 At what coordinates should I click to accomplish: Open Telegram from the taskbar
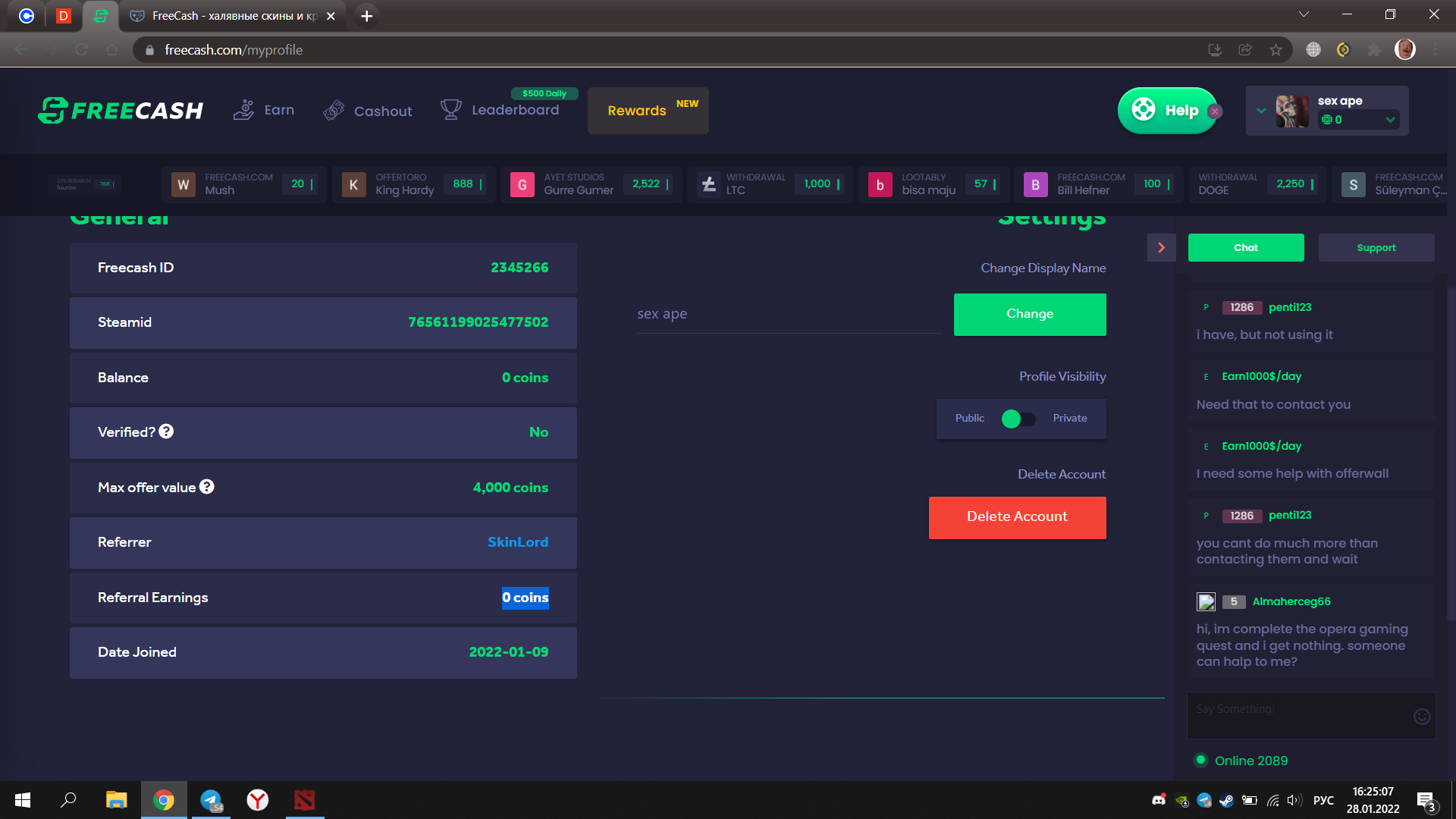tap(211, 800)
